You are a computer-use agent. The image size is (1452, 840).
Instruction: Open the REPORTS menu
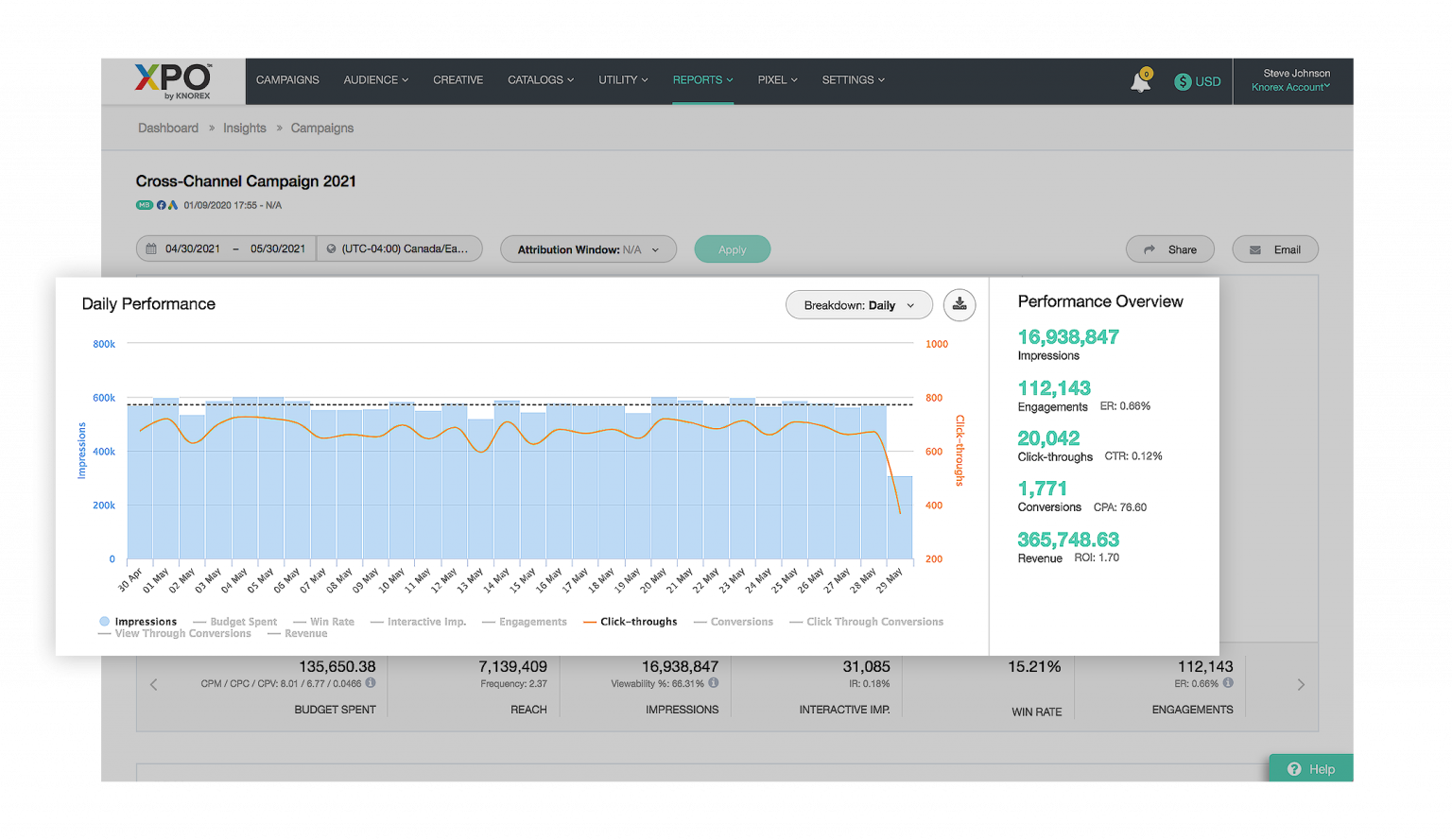(x=702, y=80)
